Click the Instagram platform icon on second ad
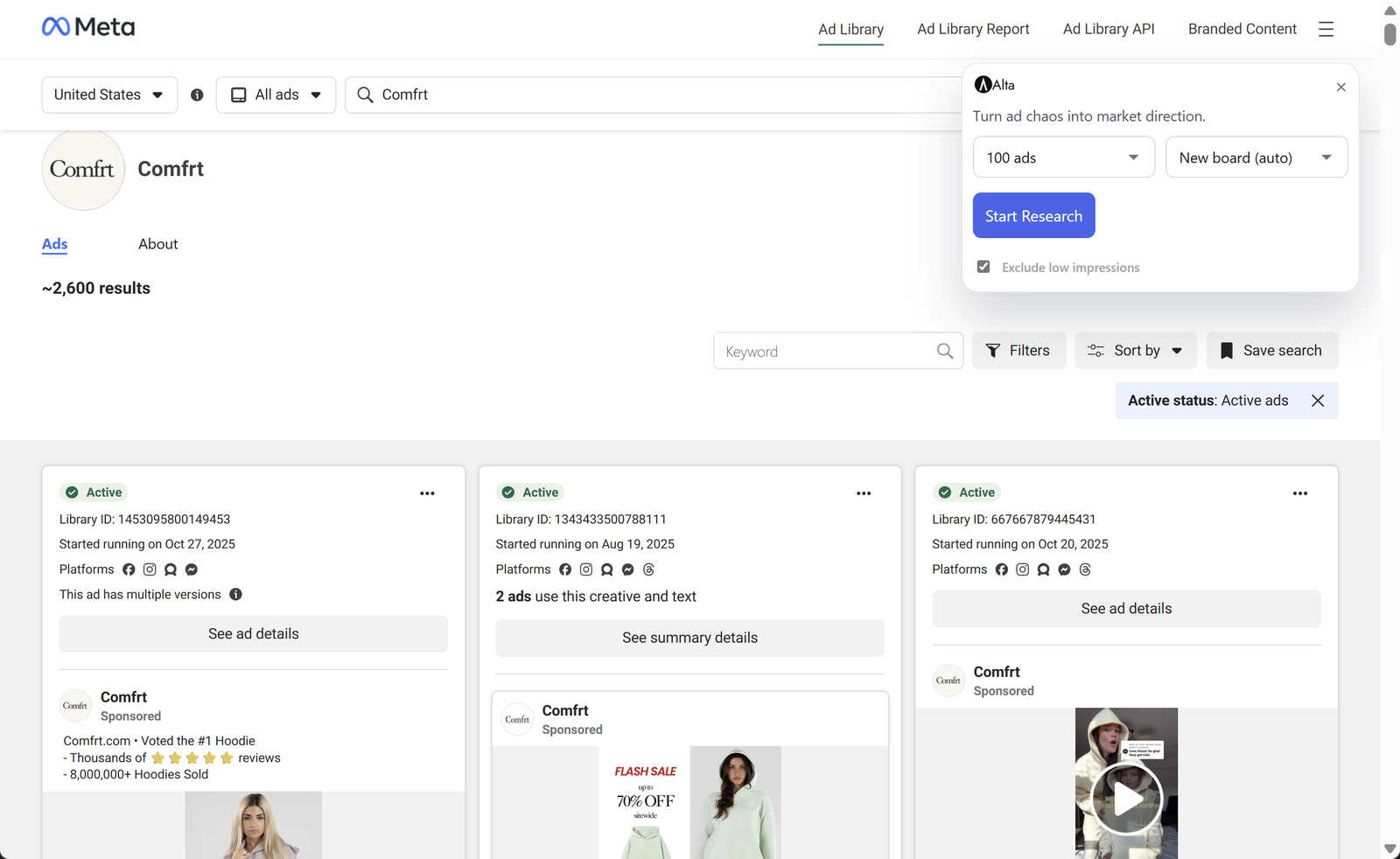 point(586,569)
